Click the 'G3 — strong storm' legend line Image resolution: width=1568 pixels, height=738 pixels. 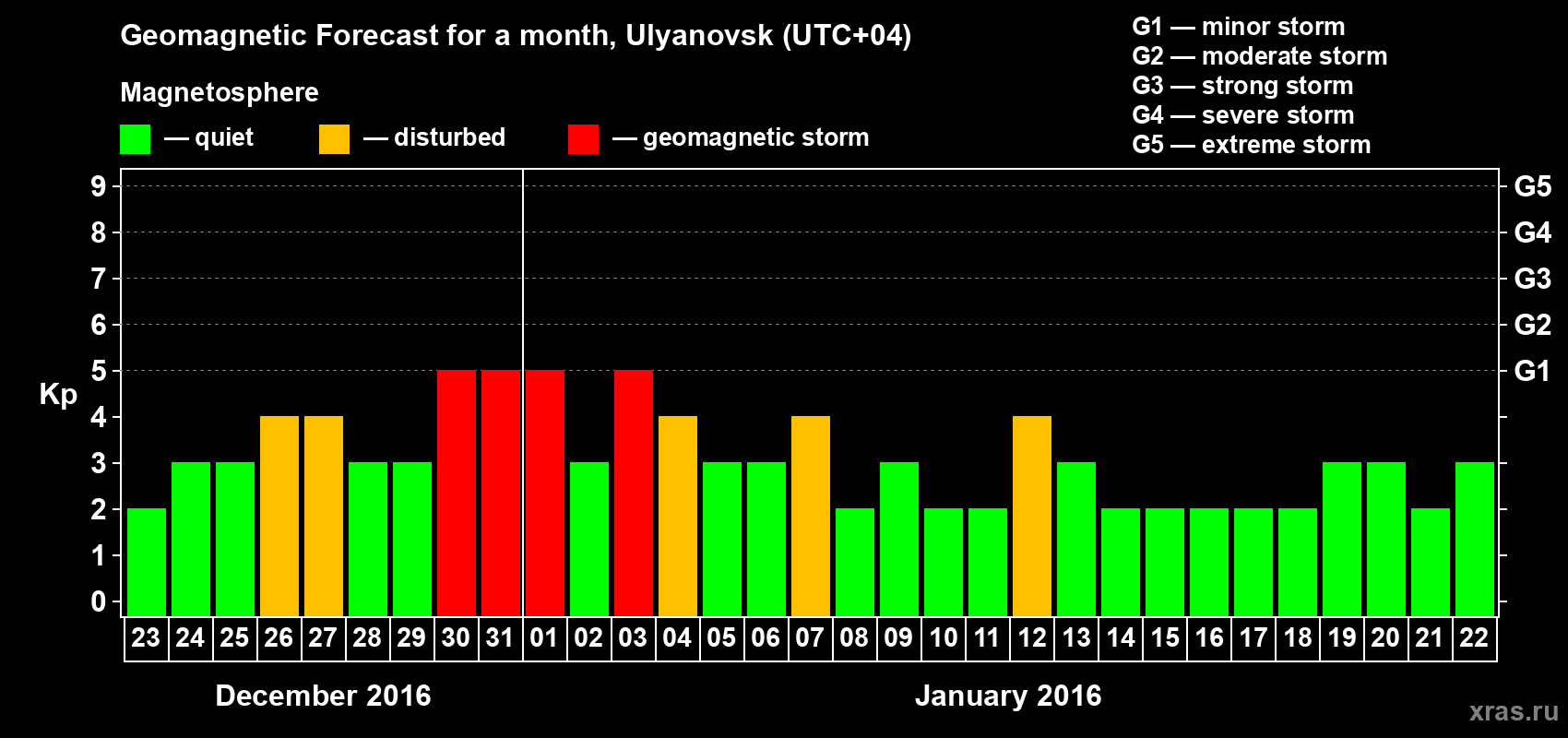tap(1242, 86)
